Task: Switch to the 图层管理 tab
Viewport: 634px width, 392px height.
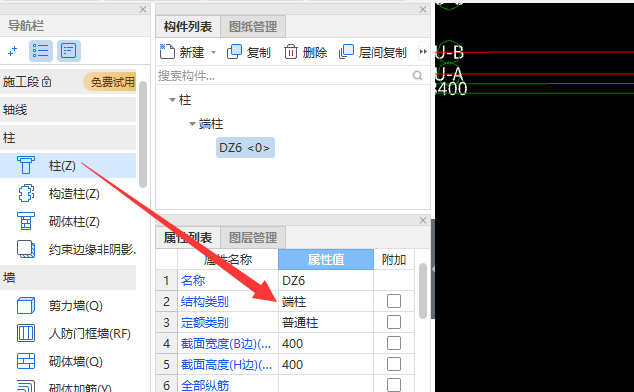Action: pos(253,237)
